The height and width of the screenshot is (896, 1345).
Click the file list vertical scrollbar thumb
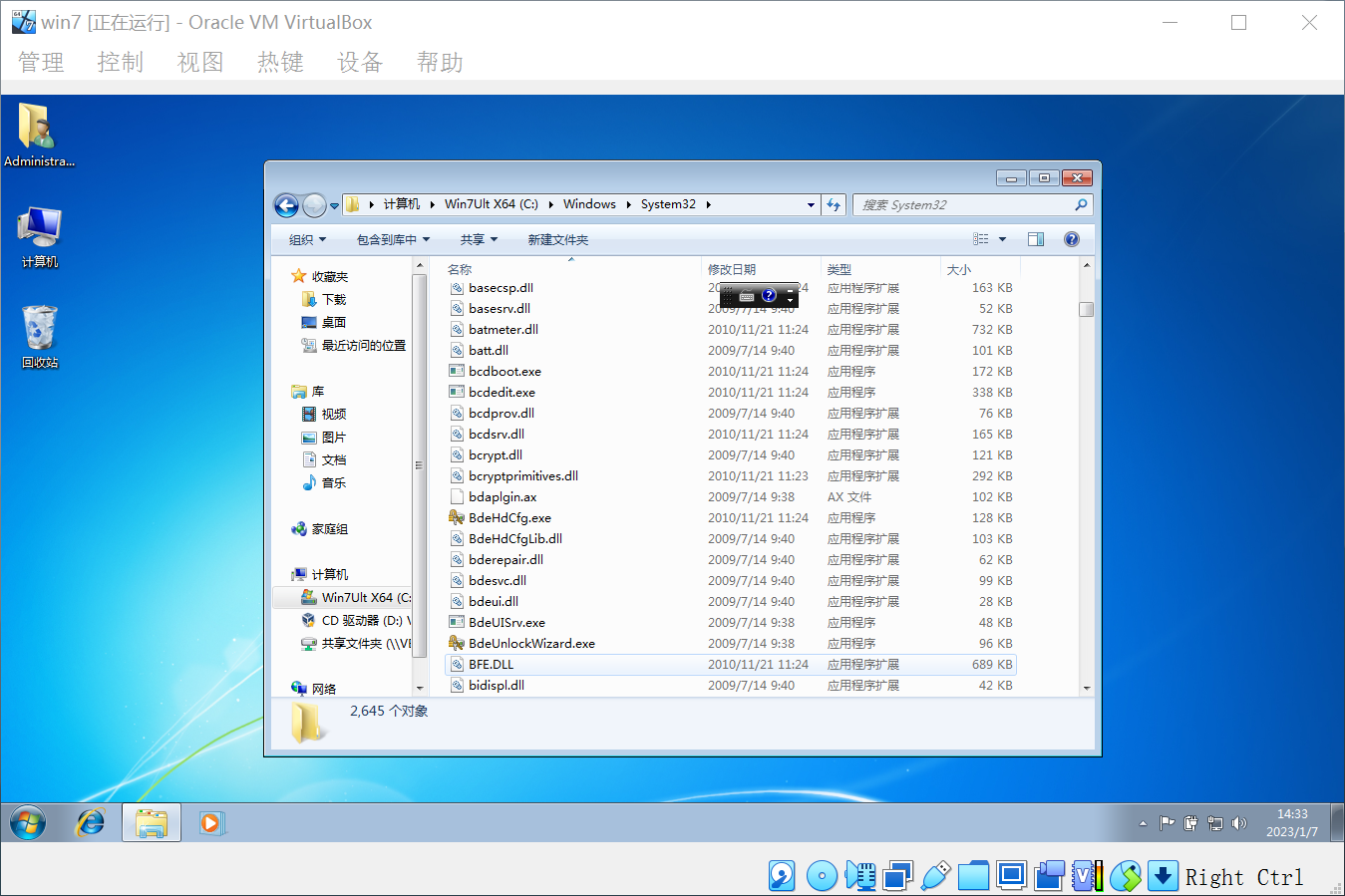point(1086,309)
